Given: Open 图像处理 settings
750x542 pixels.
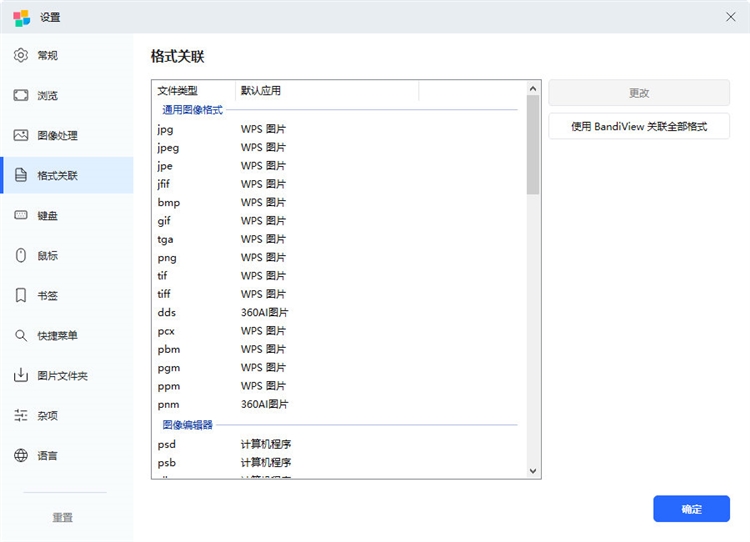Looking at the screenshot, I should [67, 135].
